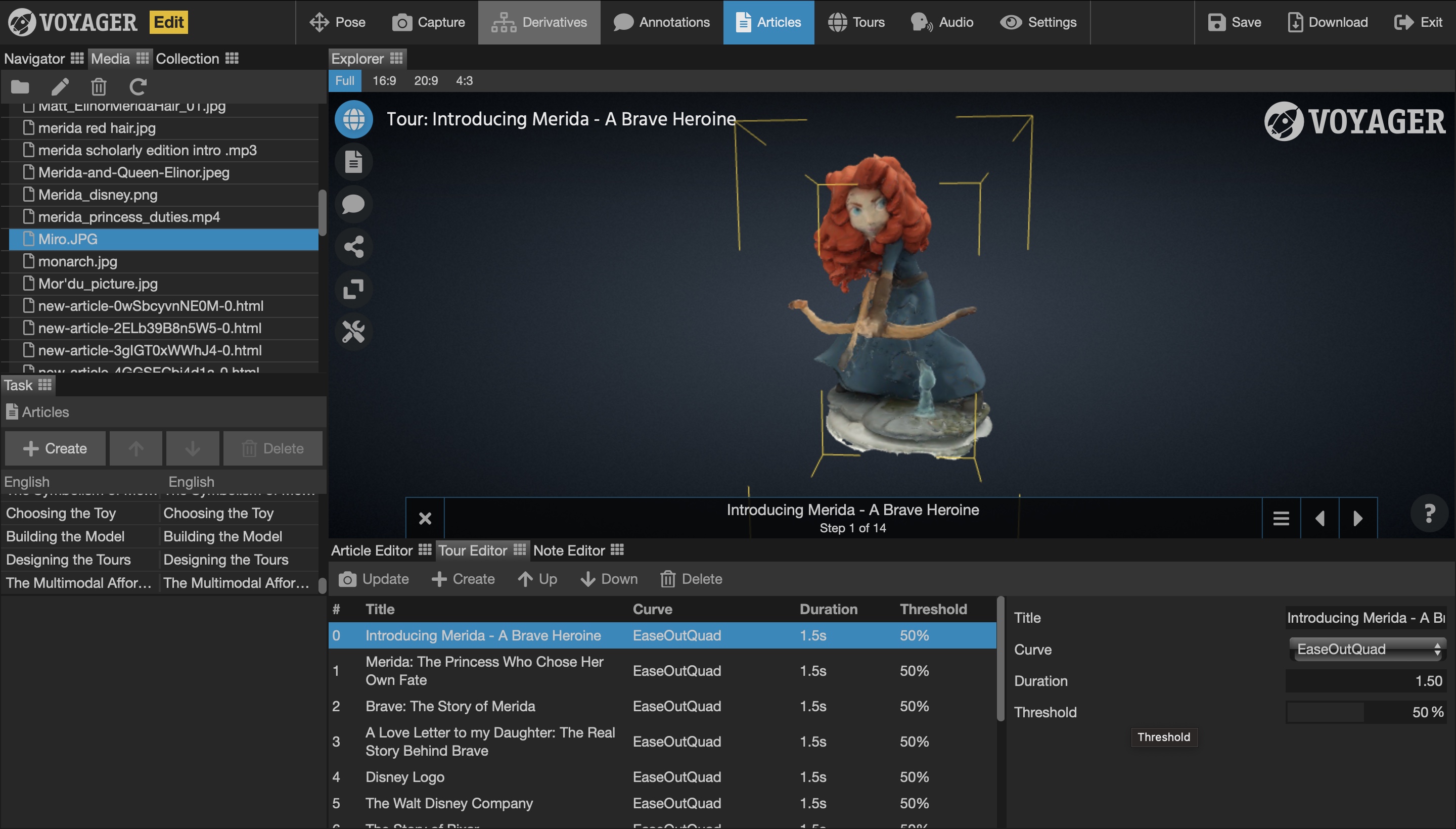
Task: Open the Annotations task
Action: 662,22
